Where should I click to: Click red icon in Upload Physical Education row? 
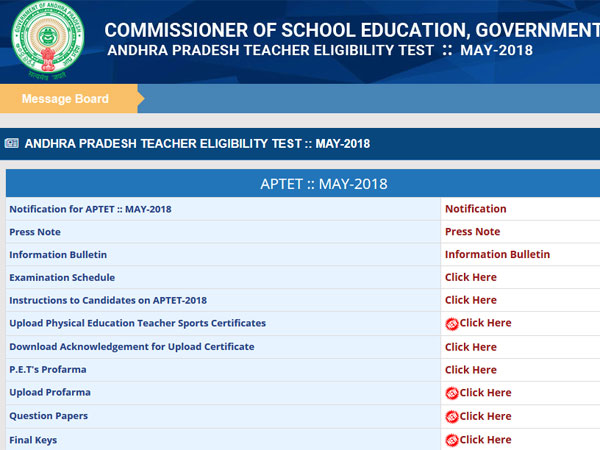[x=452, y=324]
